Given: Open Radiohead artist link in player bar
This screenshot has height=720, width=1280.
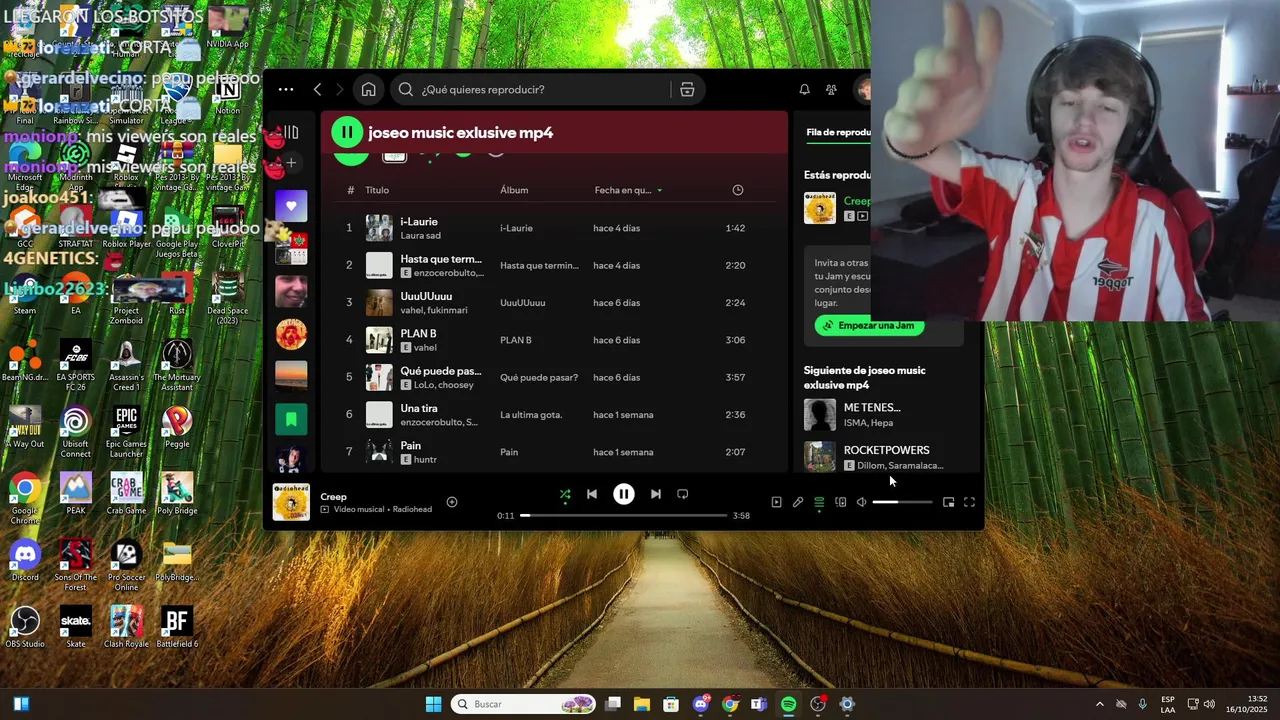Looking at the screenshot, I should pyautogui.click(x=412, y=510).
